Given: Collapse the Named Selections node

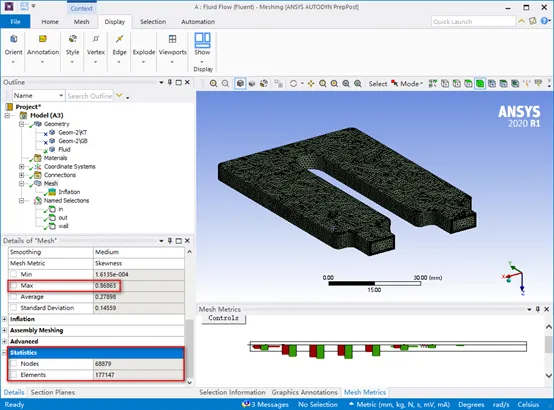Looking at the screenshot, I should click(x=22, y=201).
